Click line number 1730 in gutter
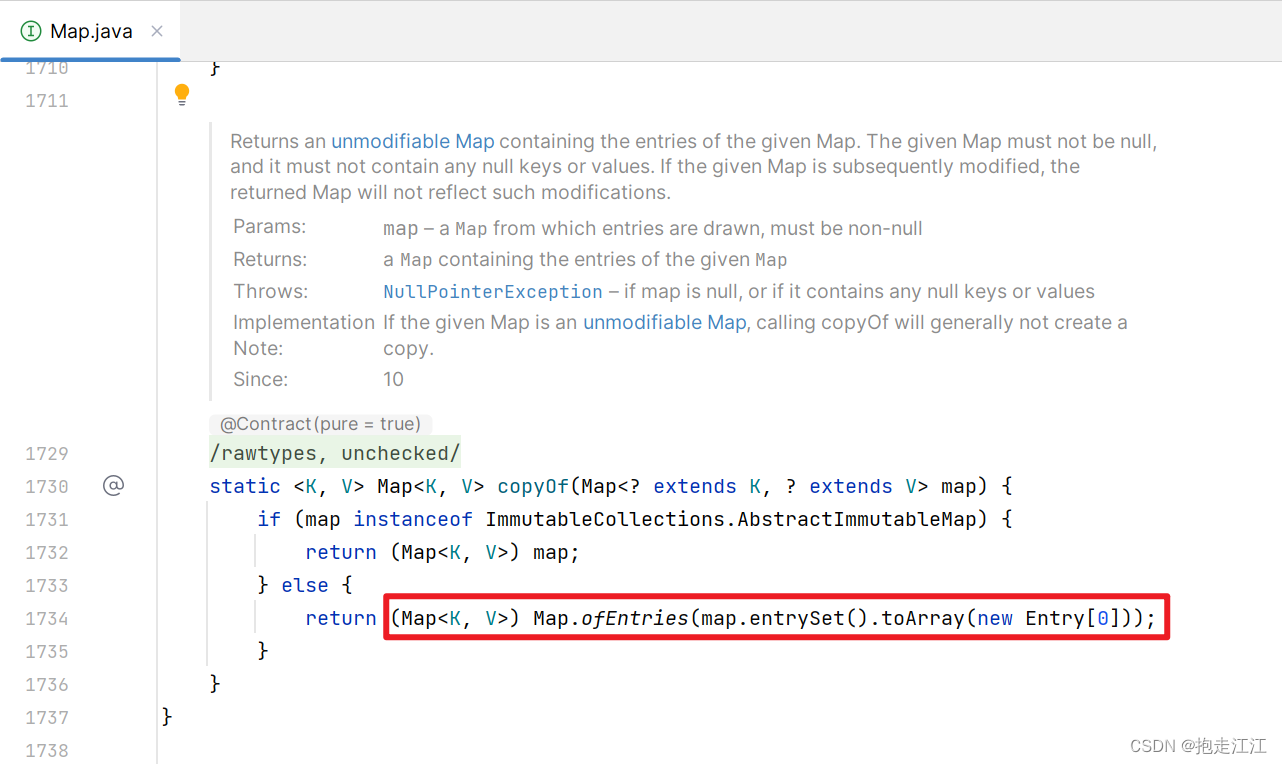This screenshot has width=1282, height=764. [x=47, y=486]
